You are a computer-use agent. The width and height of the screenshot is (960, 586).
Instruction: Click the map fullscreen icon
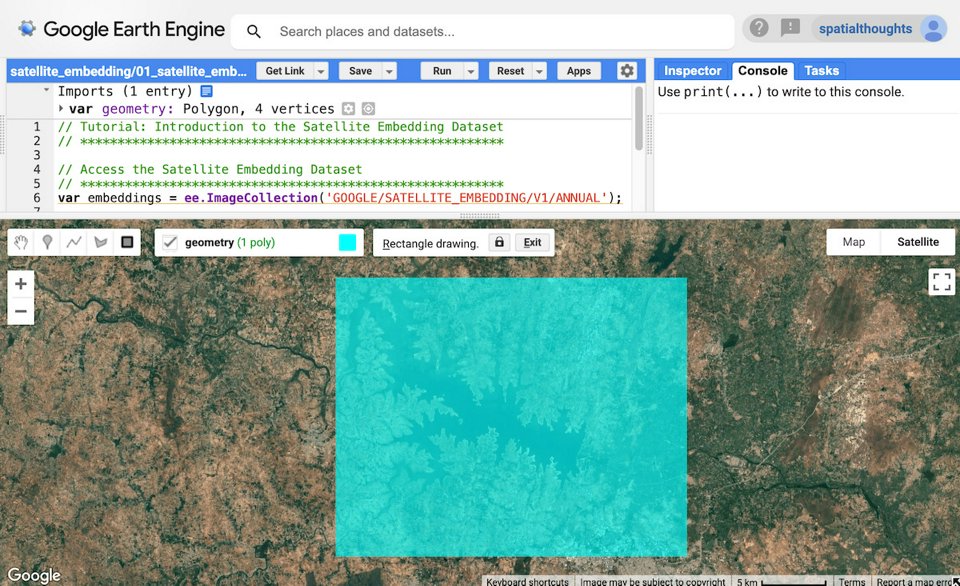click(941, 282)
